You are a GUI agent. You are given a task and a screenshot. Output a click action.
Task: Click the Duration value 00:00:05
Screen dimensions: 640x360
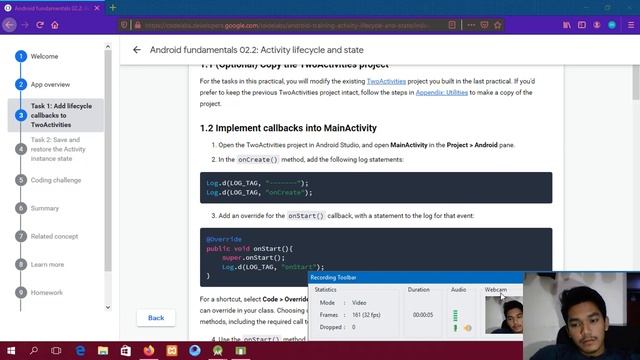(x=423, y=315)
